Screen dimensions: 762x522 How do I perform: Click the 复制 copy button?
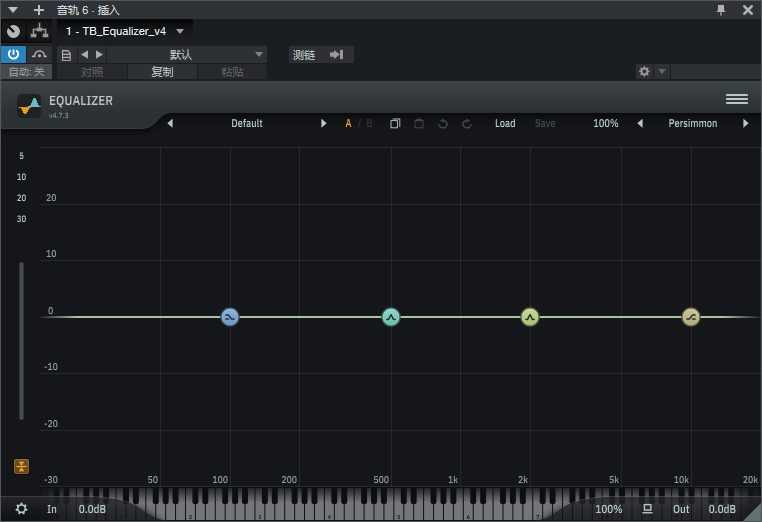[x=162, y=72]
